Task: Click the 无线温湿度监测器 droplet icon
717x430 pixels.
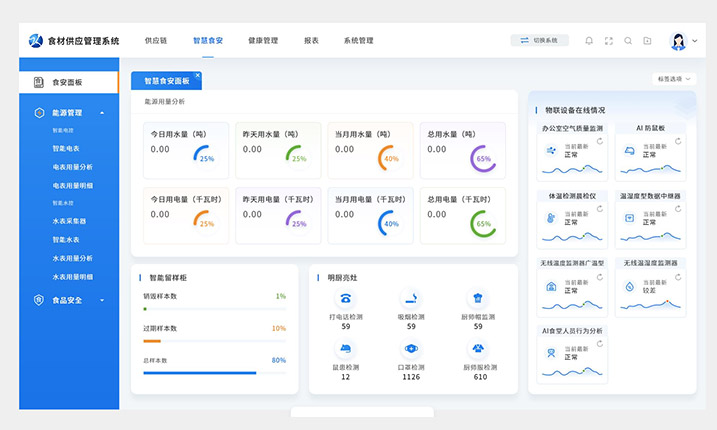Action: 630,286
